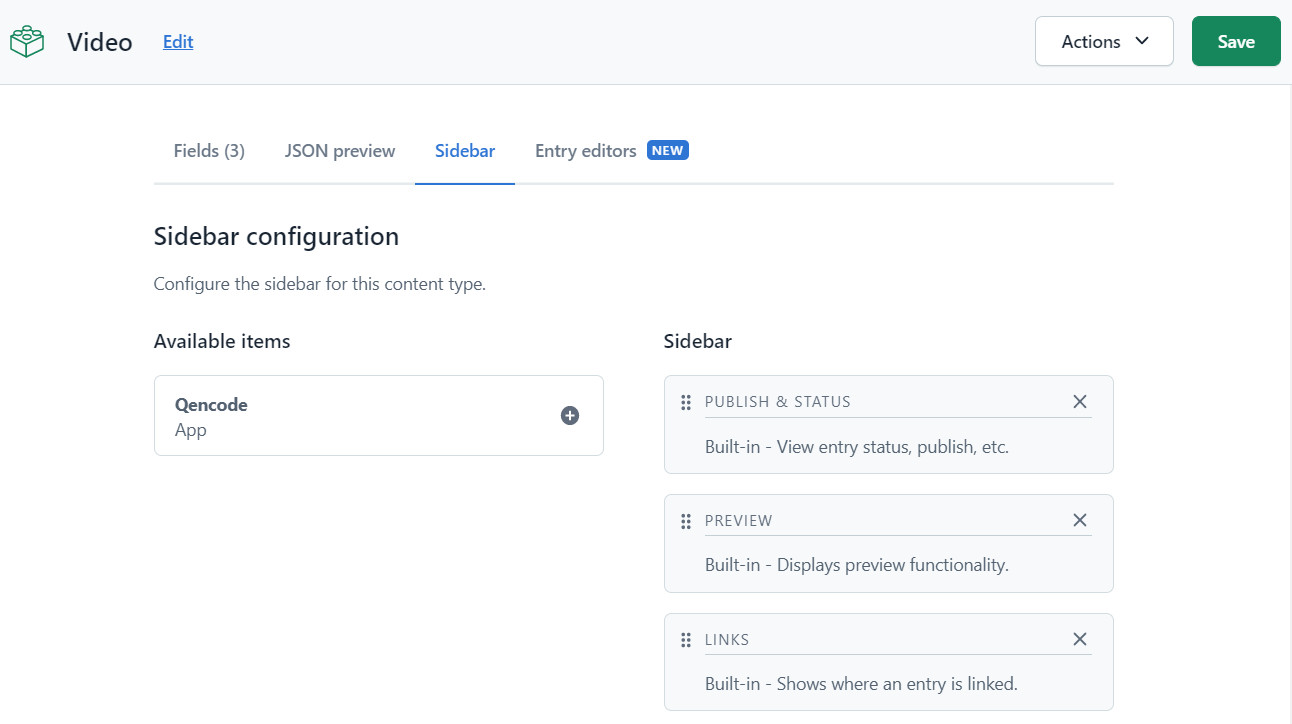
Task: Click the Video content type title
Action: click(x=100, y=42)
